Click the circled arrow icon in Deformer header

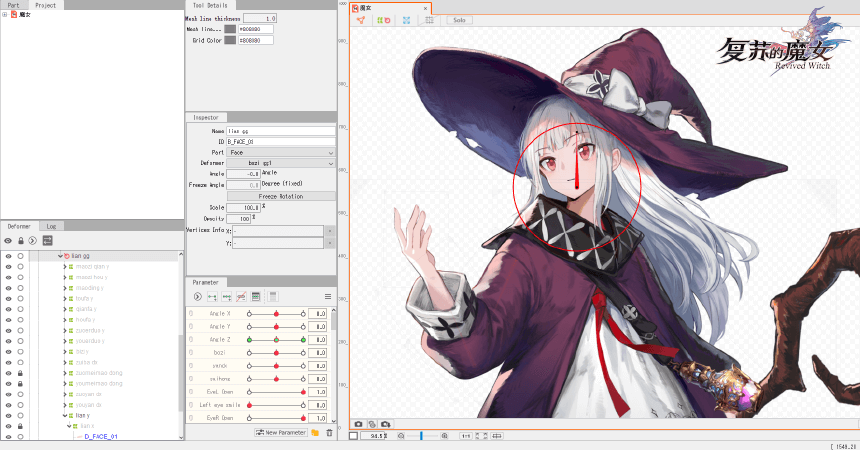click(x=33, y=241)
